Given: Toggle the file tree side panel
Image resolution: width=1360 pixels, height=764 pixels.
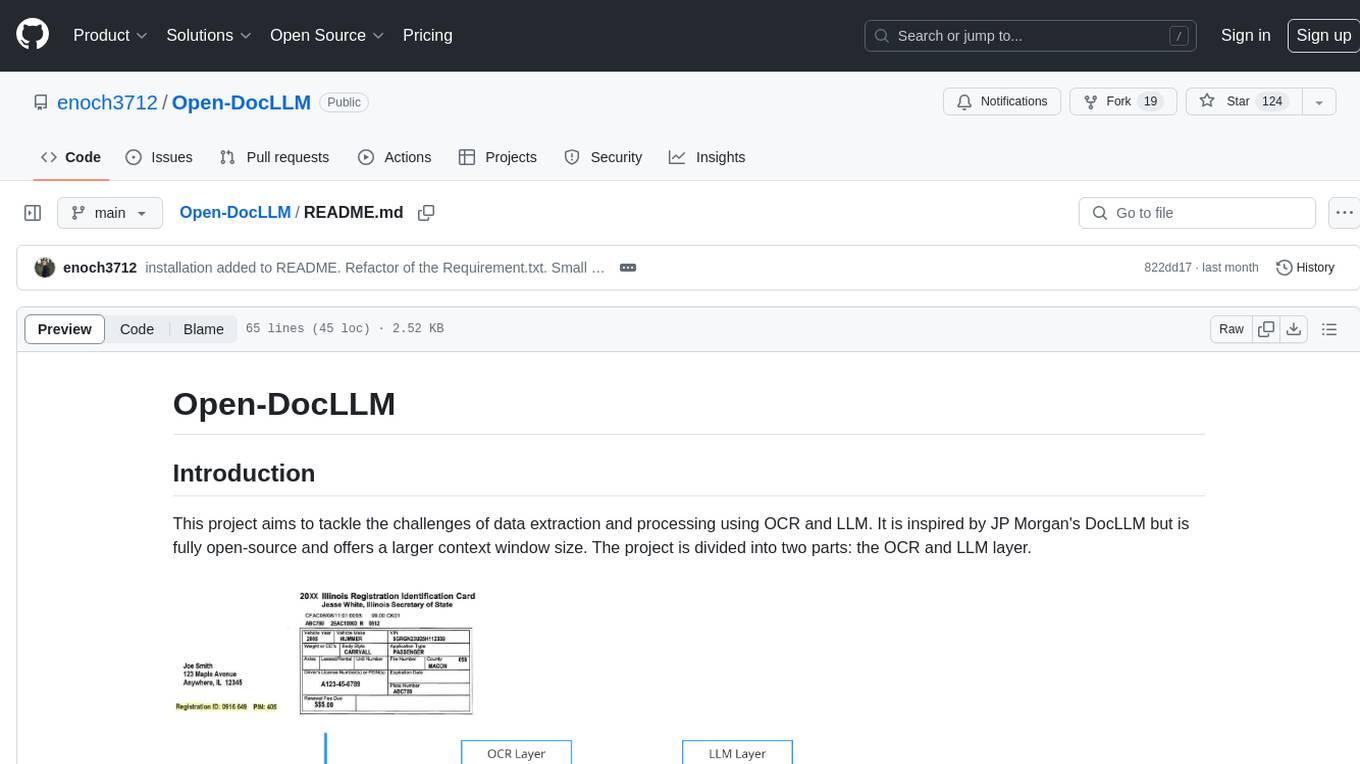Looking at the screenshot, I should 33,213.
